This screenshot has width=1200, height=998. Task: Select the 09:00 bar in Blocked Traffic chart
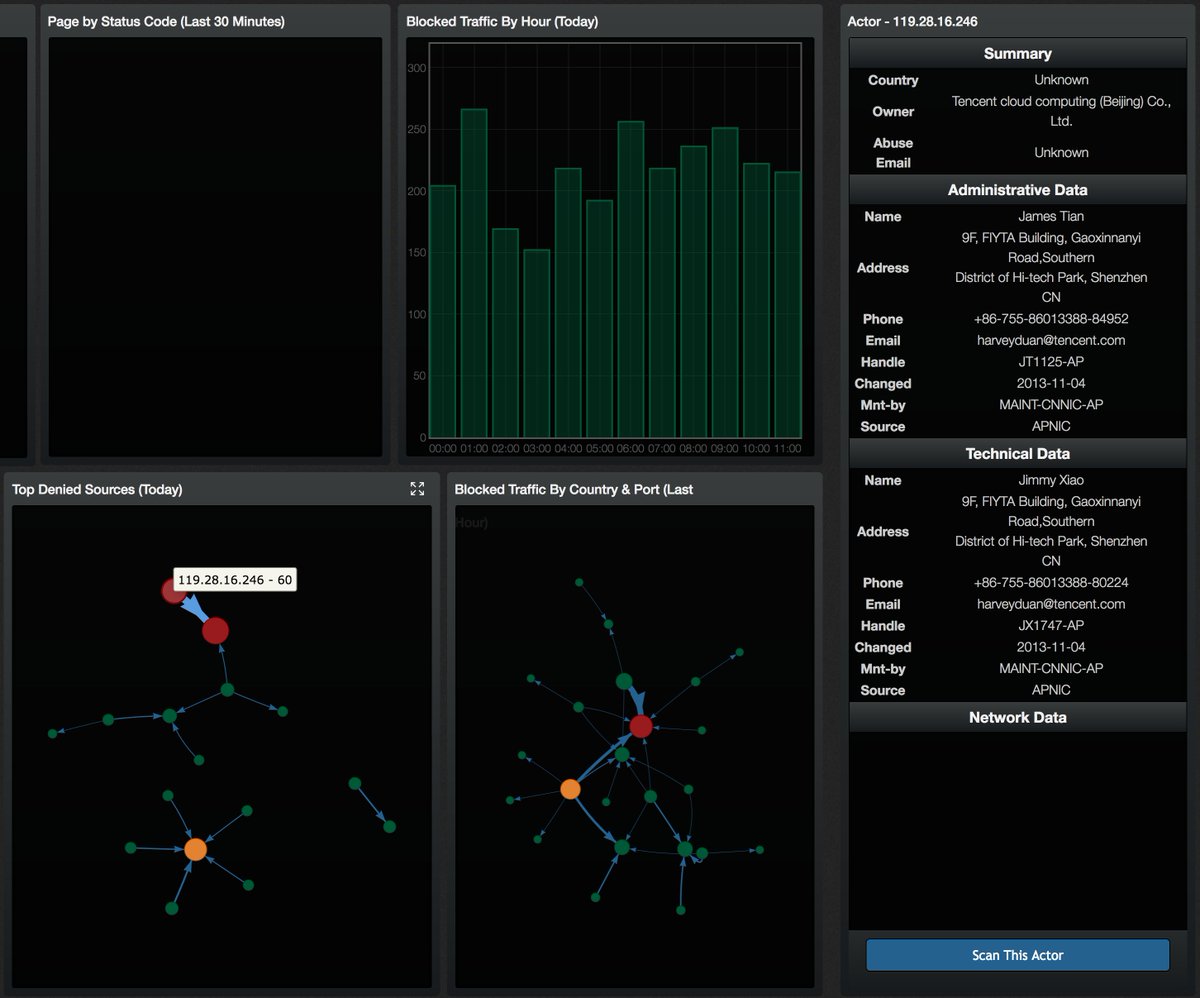pos(725,283)
